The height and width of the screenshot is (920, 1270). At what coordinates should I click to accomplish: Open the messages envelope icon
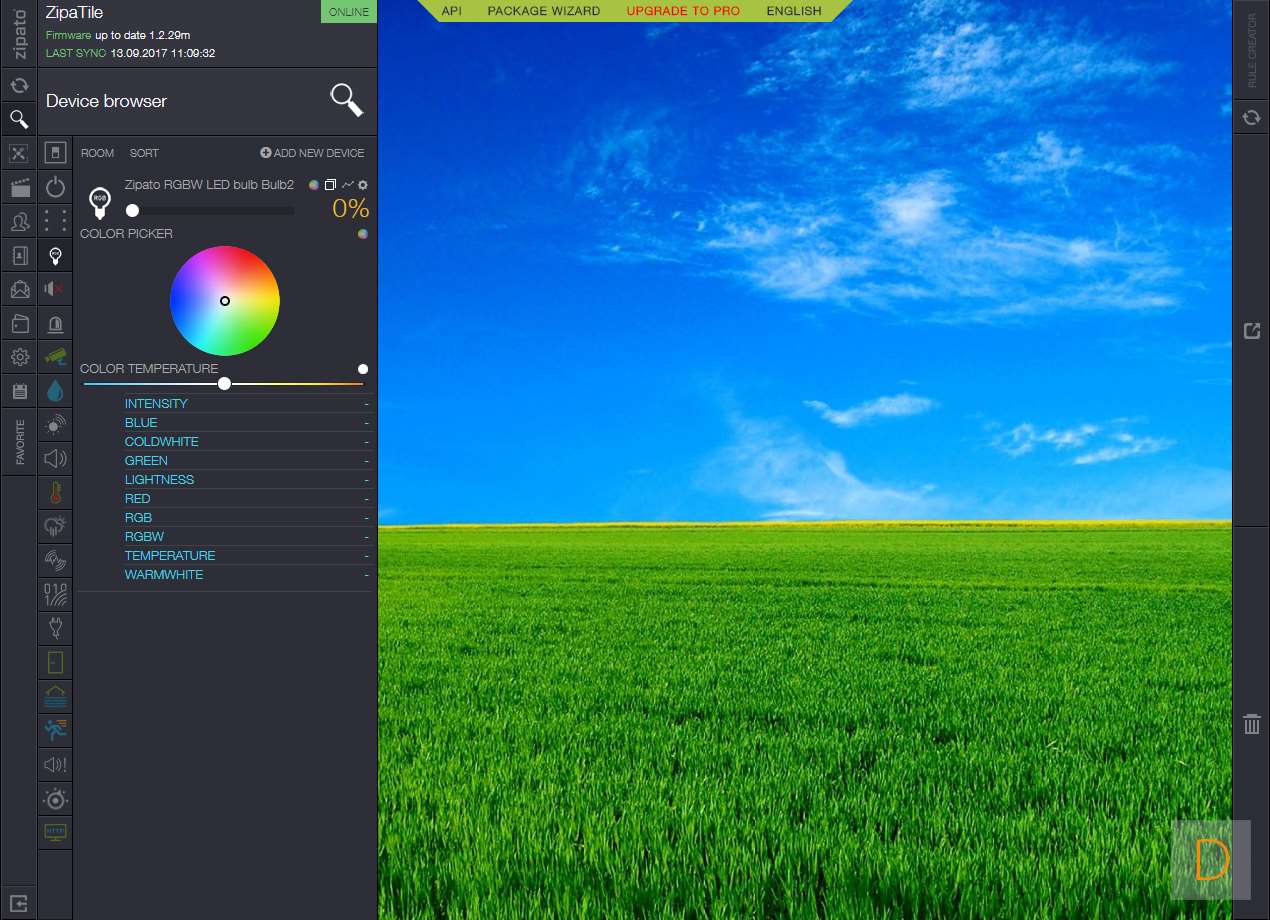tap(18, 290)
